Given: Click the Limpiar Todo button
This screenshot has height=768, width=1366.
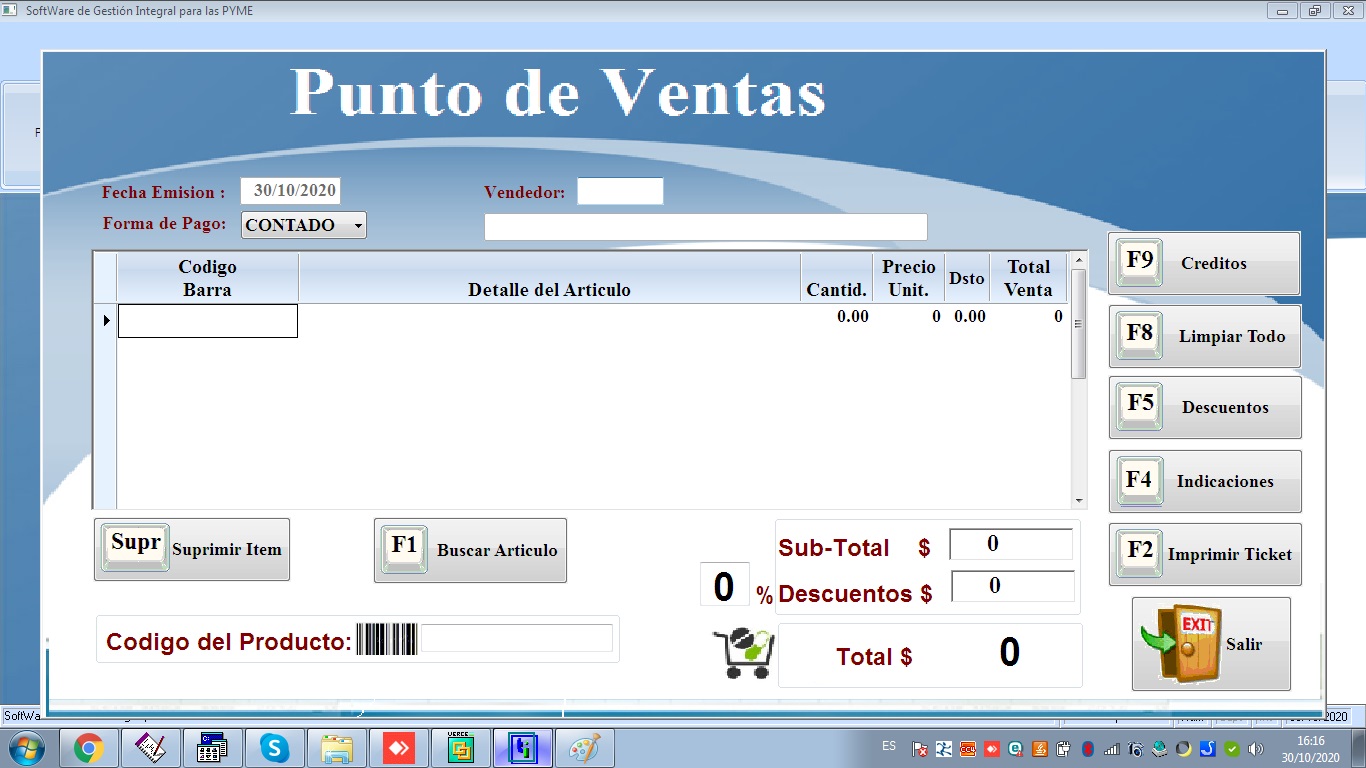Looking at the screenshot, I should click(1205, 336).
